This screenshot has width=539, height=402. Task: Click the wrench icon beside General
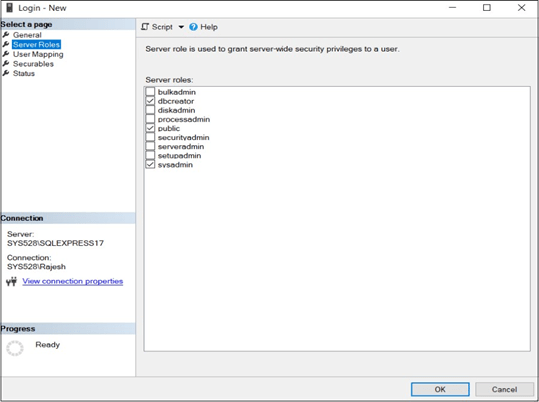pos(6,35)
